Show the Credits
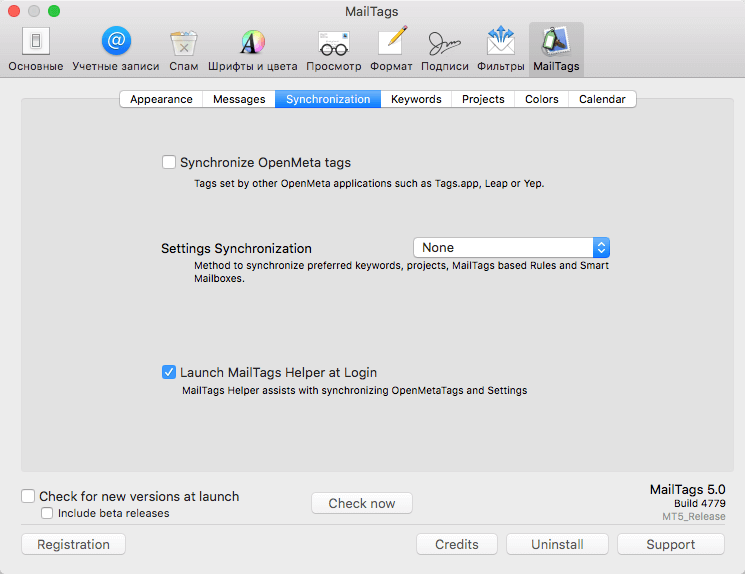The height and width of the screenshot is (574, 745). click(457, 544)
